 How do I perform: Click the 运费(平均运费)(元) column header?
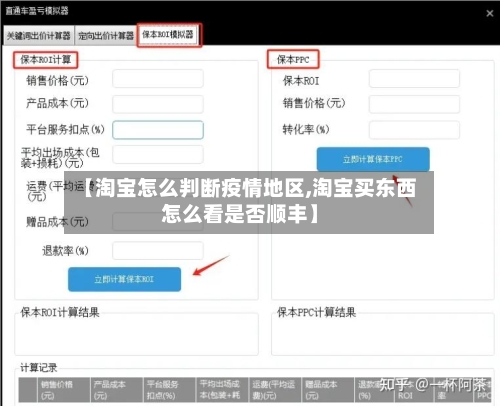point(275,390)
